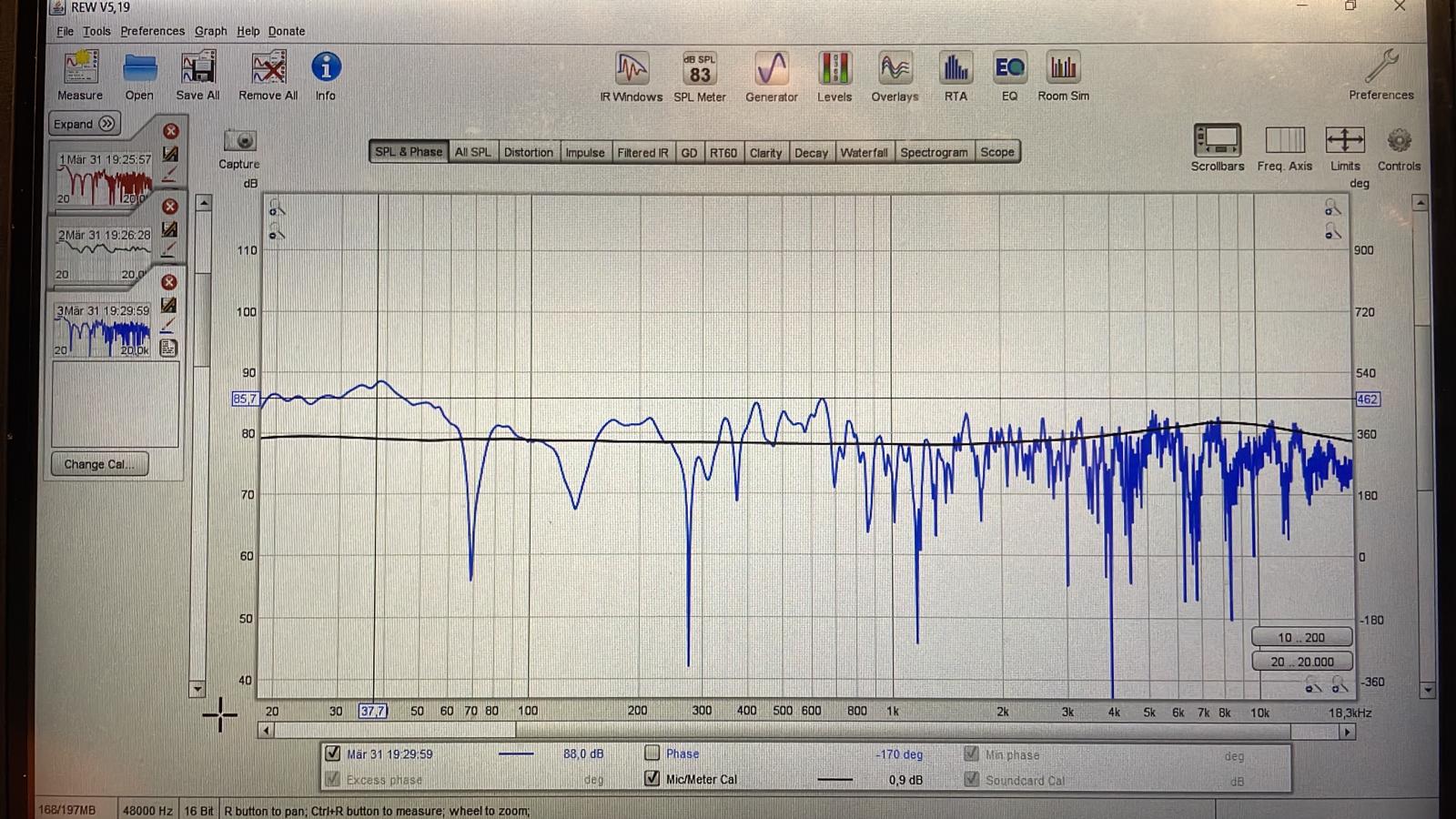Enable the Phase trace checkbox

(652, 753)
